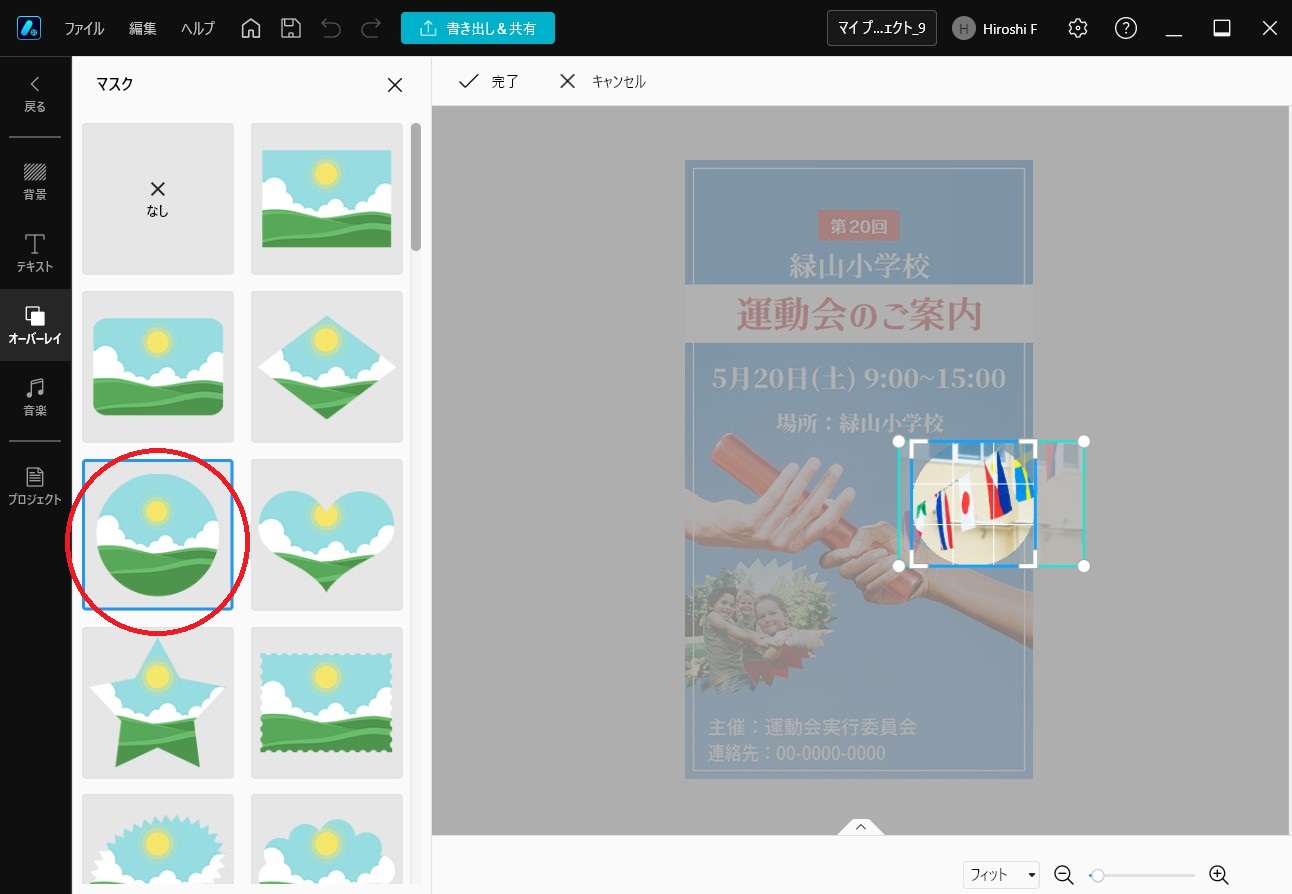This screenshot has height=894, width=1292.
Task: Open settings gear icon
Action: 1077,28
